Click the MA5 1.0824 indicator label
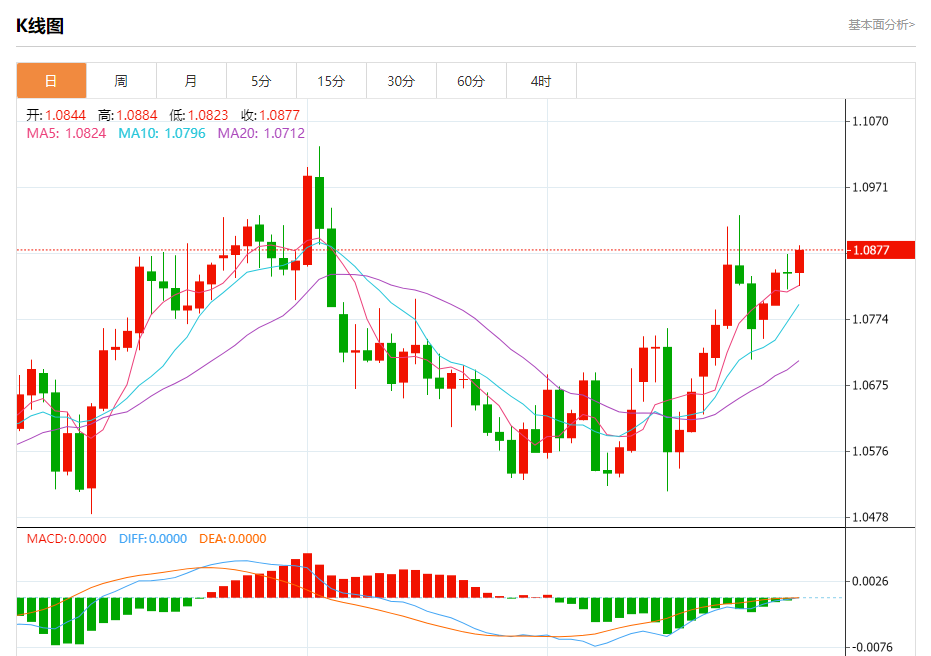931x656 pixels. click(66, 133)
